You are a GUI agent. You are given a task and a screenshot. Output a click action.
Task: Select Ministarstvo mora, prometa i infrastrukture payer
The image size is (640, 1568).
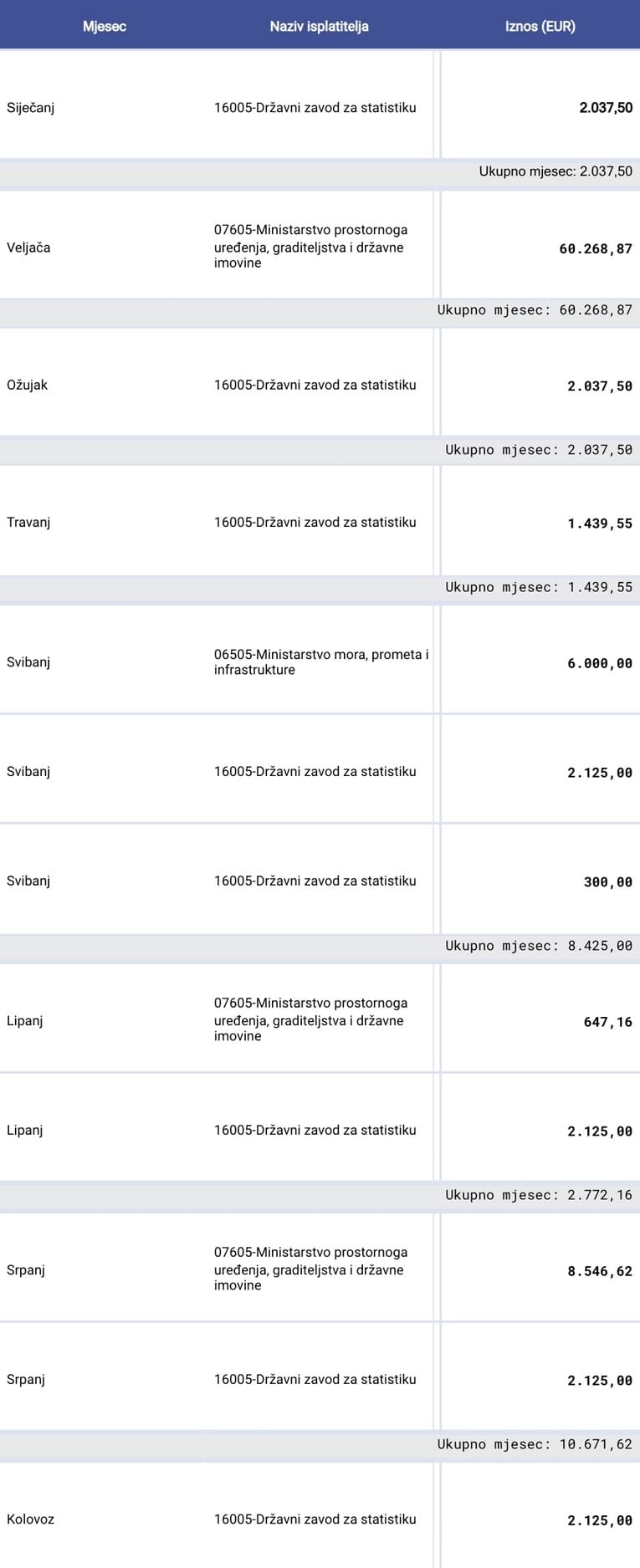(320, 662)
